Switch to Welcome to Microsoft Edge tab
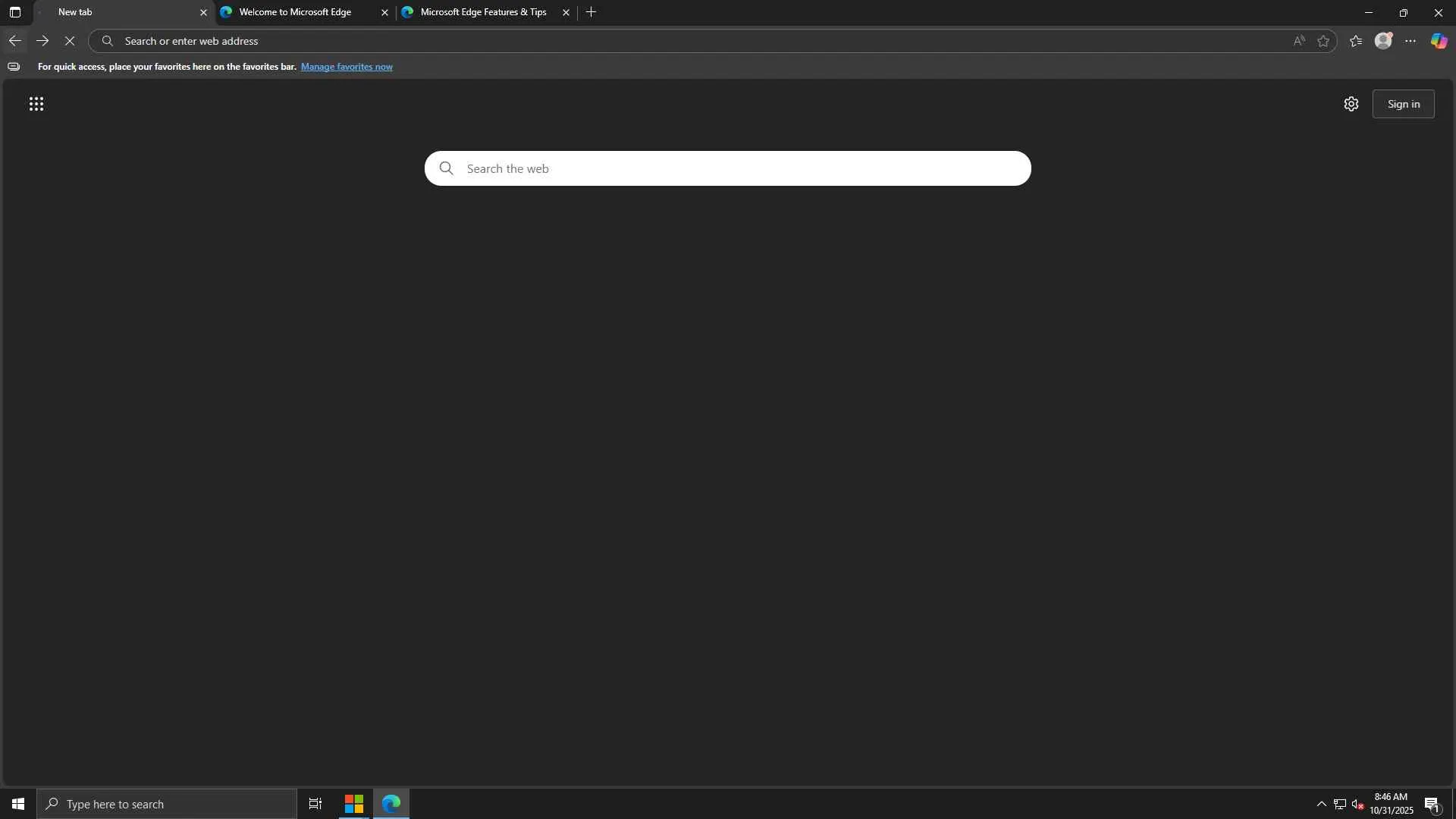The width and height of the screenshot is (1456, 819). click(x=295, y=12)
